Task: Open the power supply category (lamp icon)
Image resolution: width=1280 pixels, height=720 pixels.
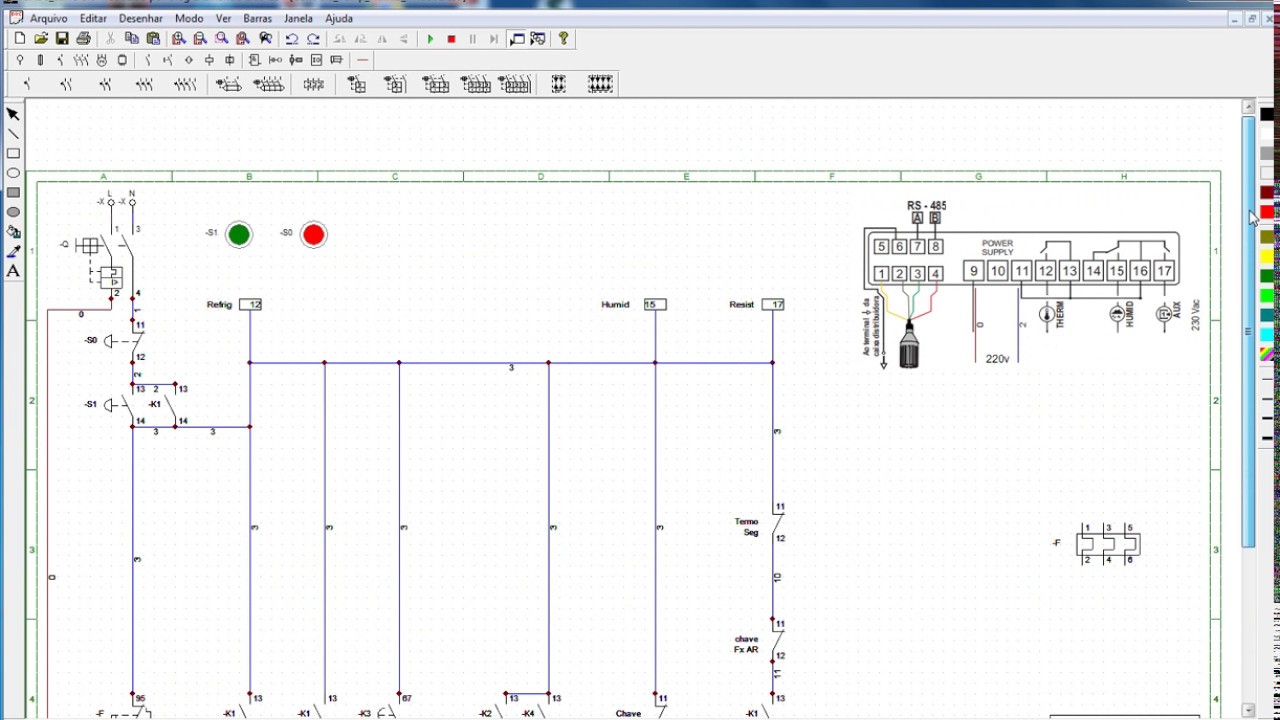Action: pyautogui.click(x=19, y=61)
